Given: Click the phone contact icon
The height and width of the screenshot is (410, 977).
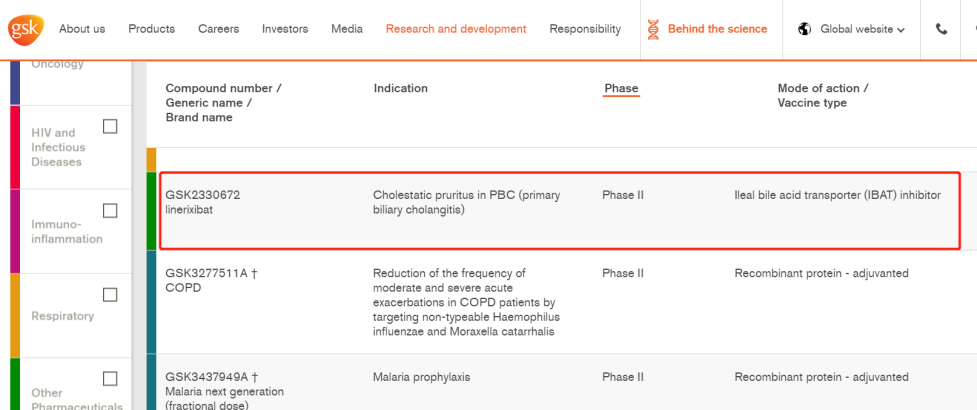Looking at the screenshot, I should (941, 29).
